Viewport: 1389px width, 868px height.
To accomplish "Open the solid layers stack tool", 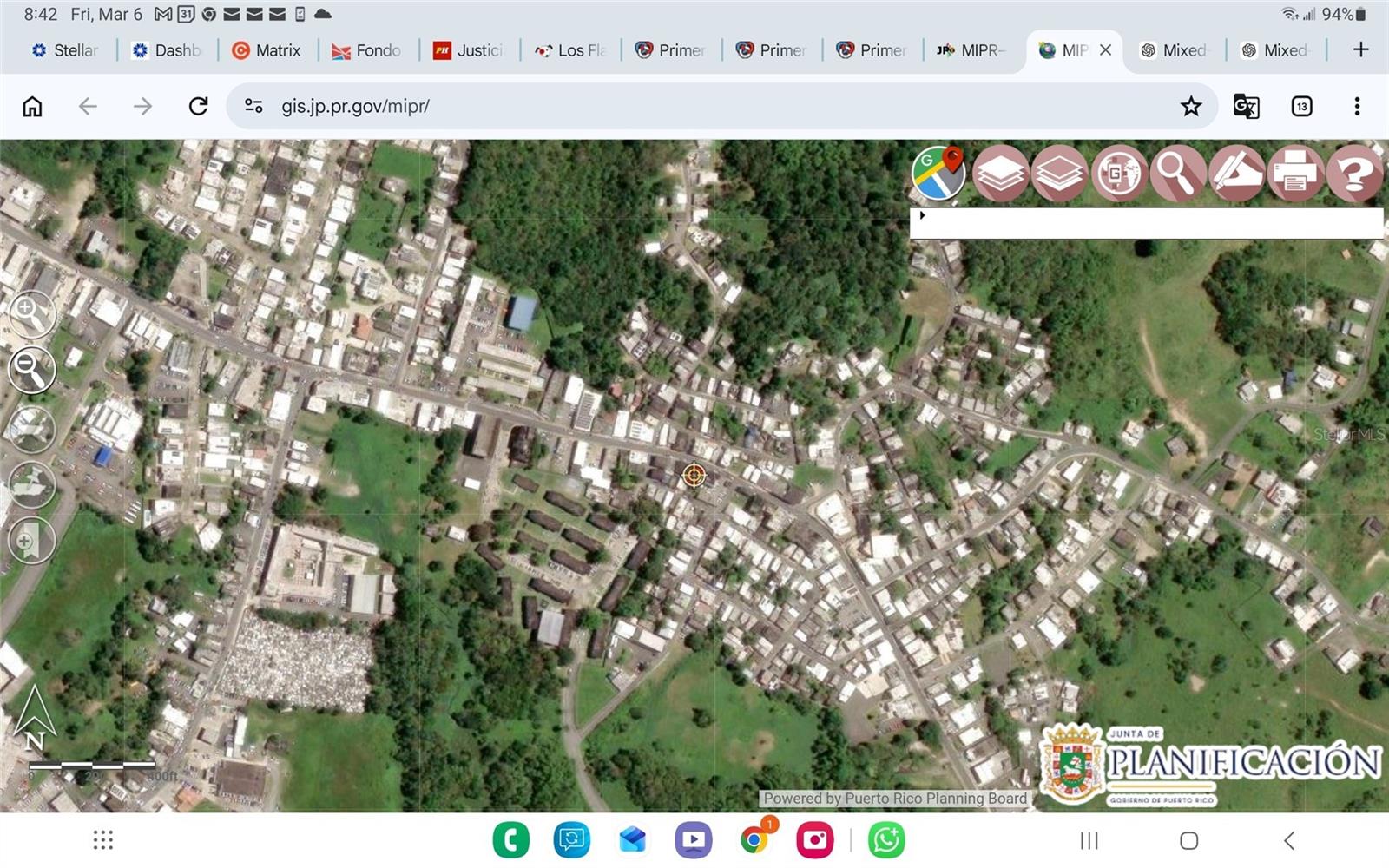I will tap(1000, 174).
